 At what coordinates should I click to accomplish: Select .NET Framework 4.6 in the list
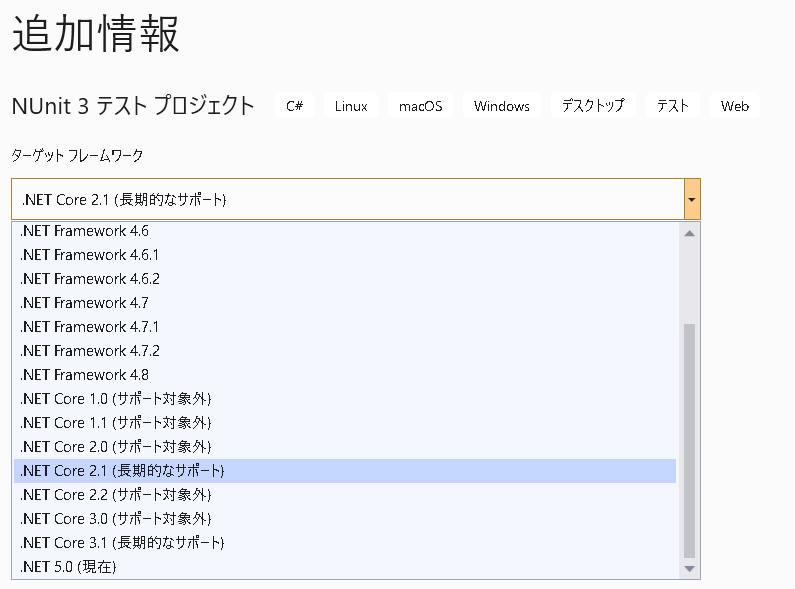coord(345,231)
